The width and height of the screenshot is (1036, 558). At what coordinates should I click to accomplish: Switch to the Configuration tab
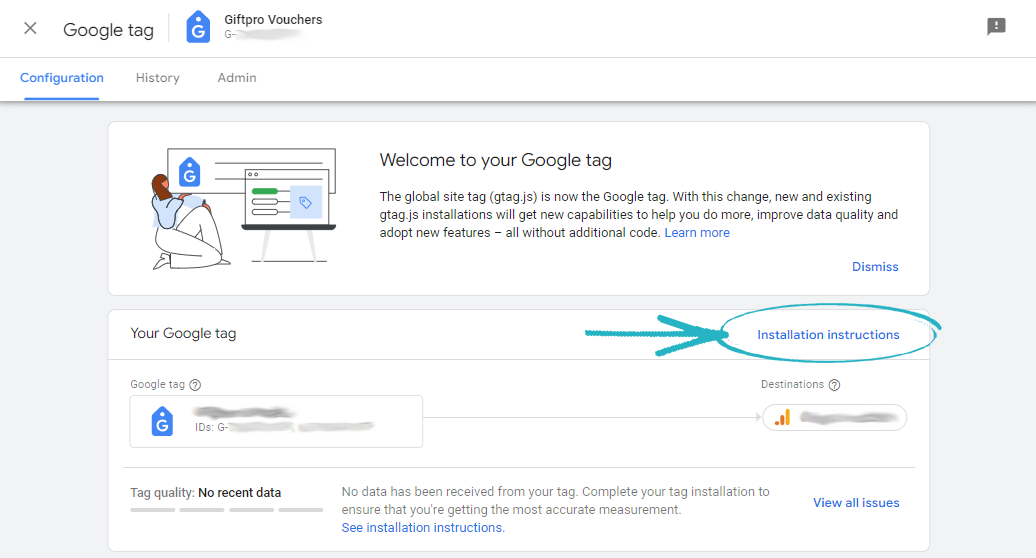click(62, 78)
